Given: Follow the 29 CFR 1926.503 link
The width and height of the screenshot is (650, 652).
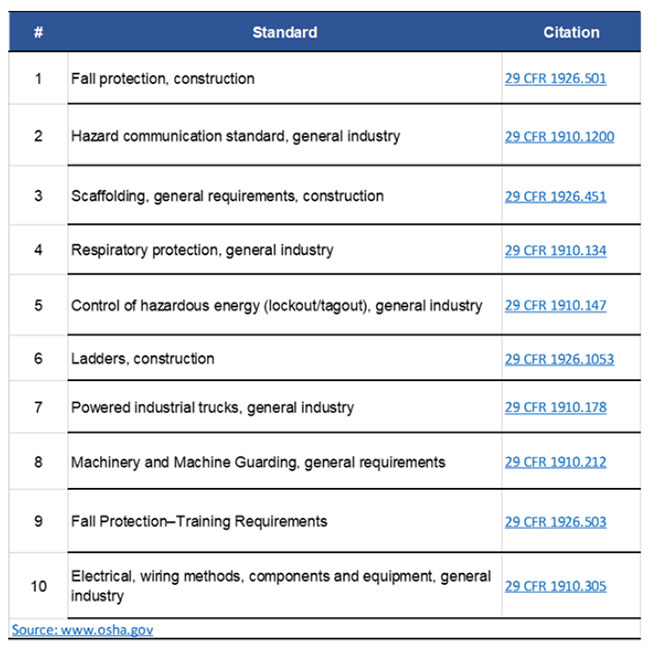Looking at the screenshot, I should pyautogui.click(x=555, y=521).
